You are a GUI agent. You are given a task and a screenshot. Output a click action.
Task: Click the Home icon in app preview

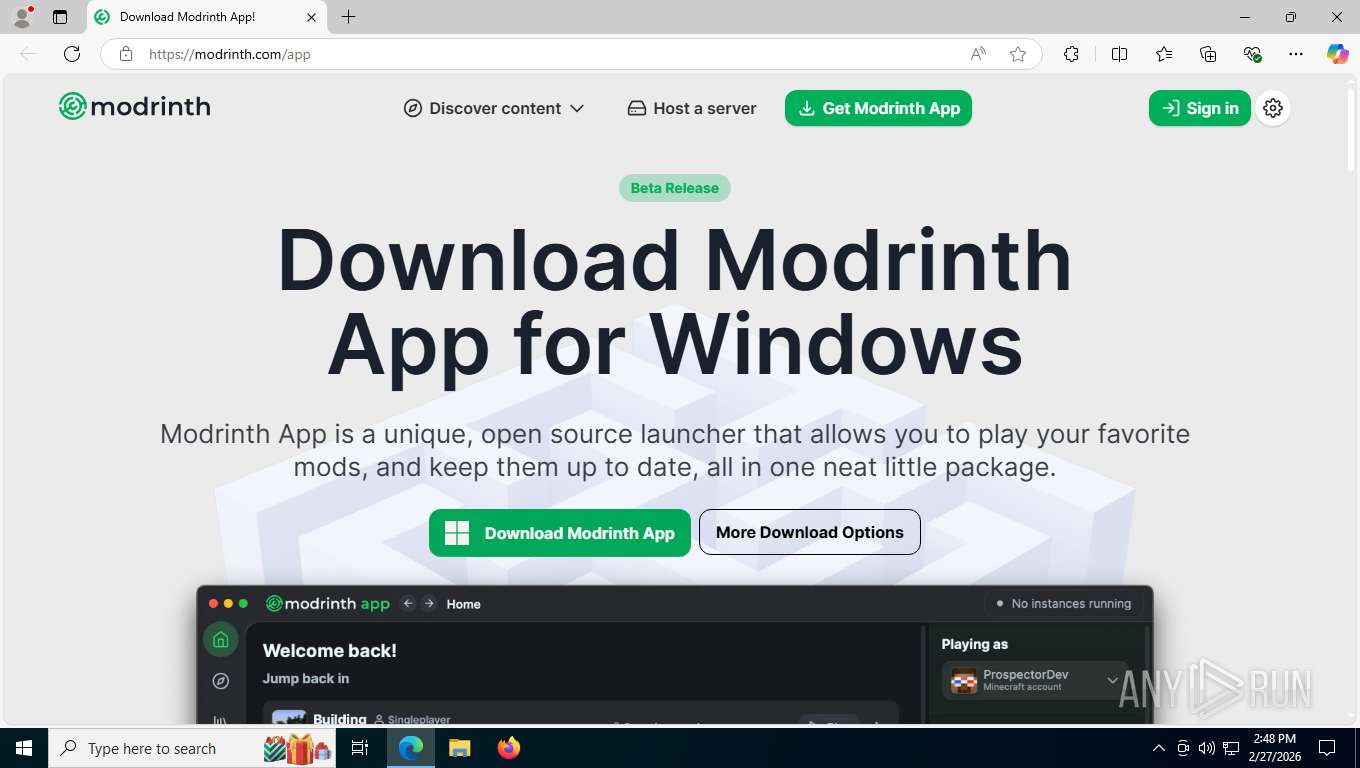click(x=221, y=640)
